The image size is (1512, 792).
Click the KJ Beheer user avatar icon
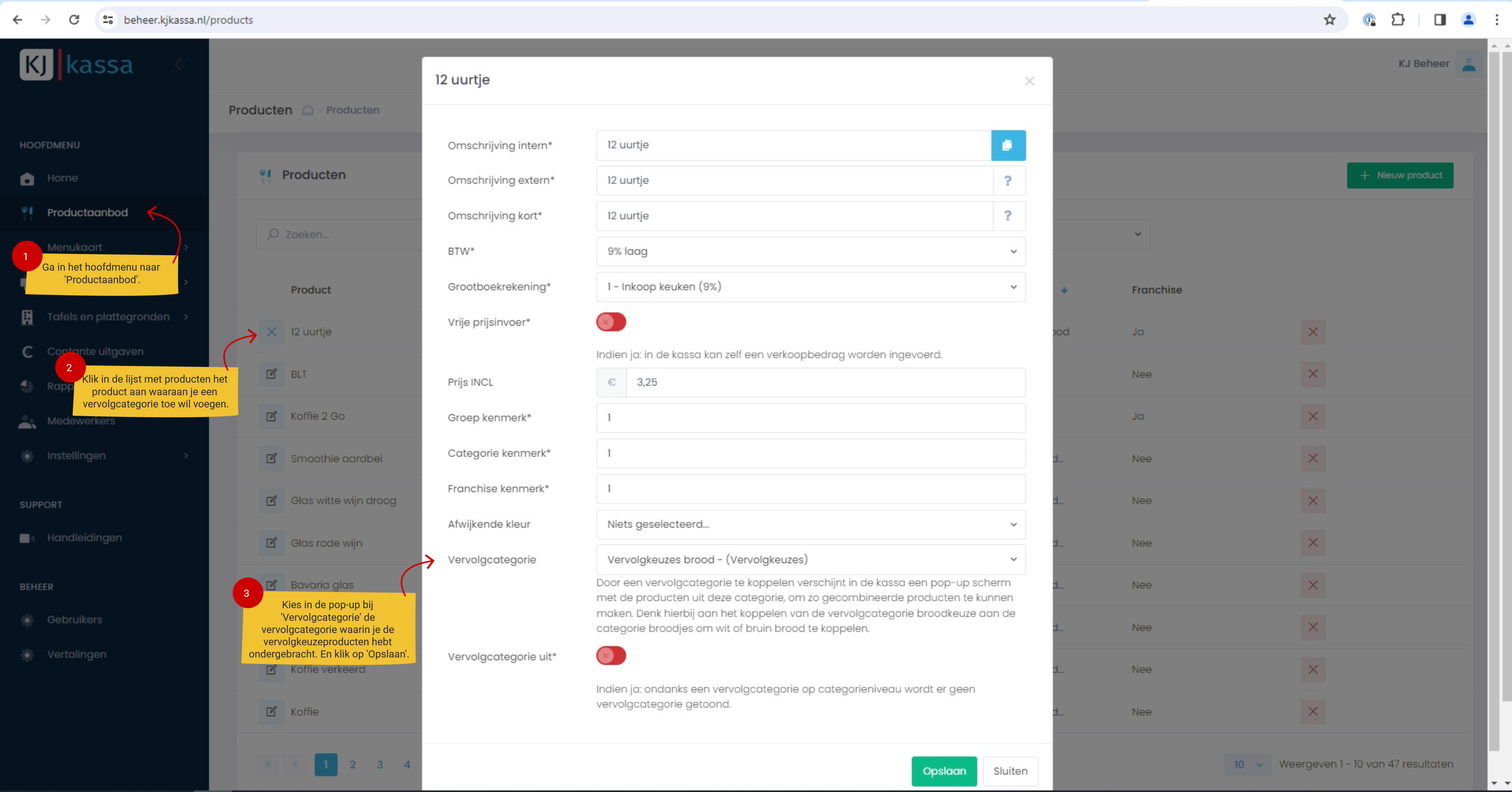[x=1469, y=64]
